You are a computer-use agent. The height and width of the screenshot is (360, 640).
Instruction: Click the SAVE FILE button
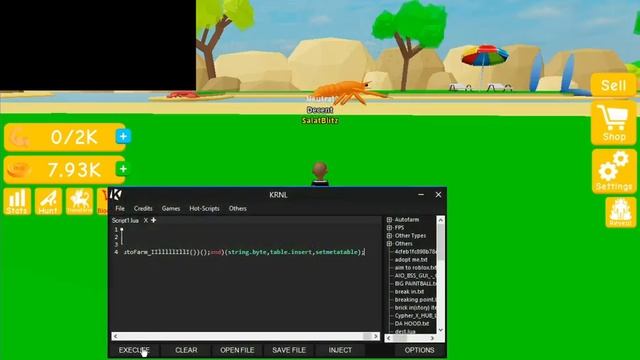click(x=289, y=350)
